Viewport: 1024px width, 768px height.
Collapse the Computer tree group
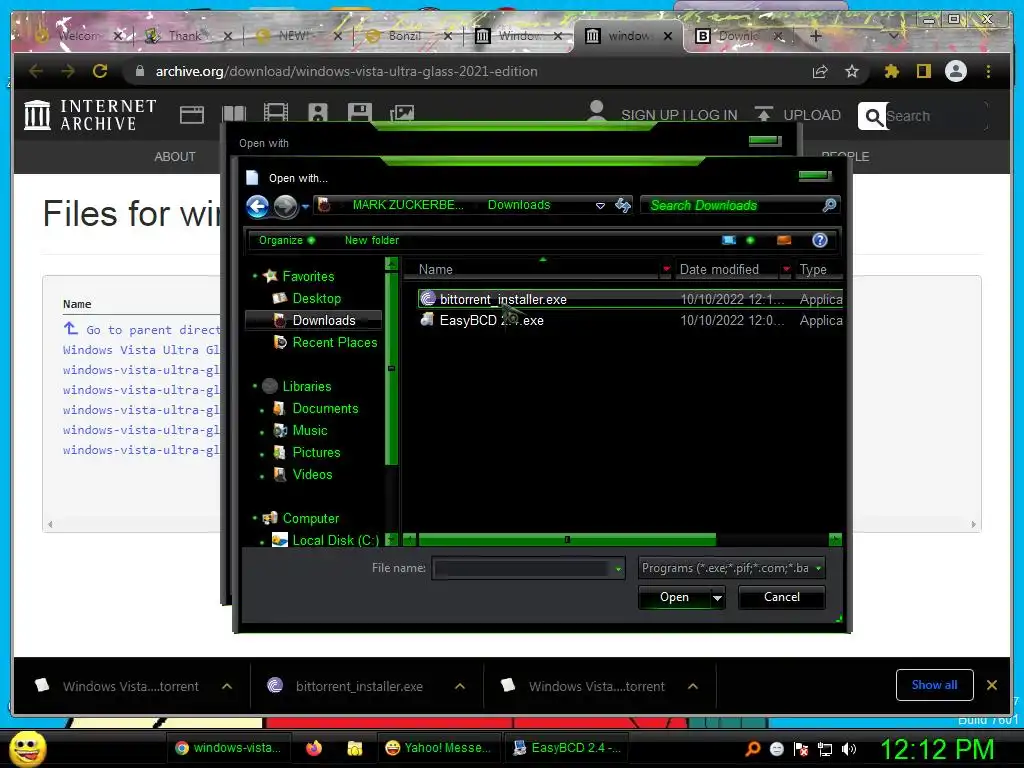(255, 518)
